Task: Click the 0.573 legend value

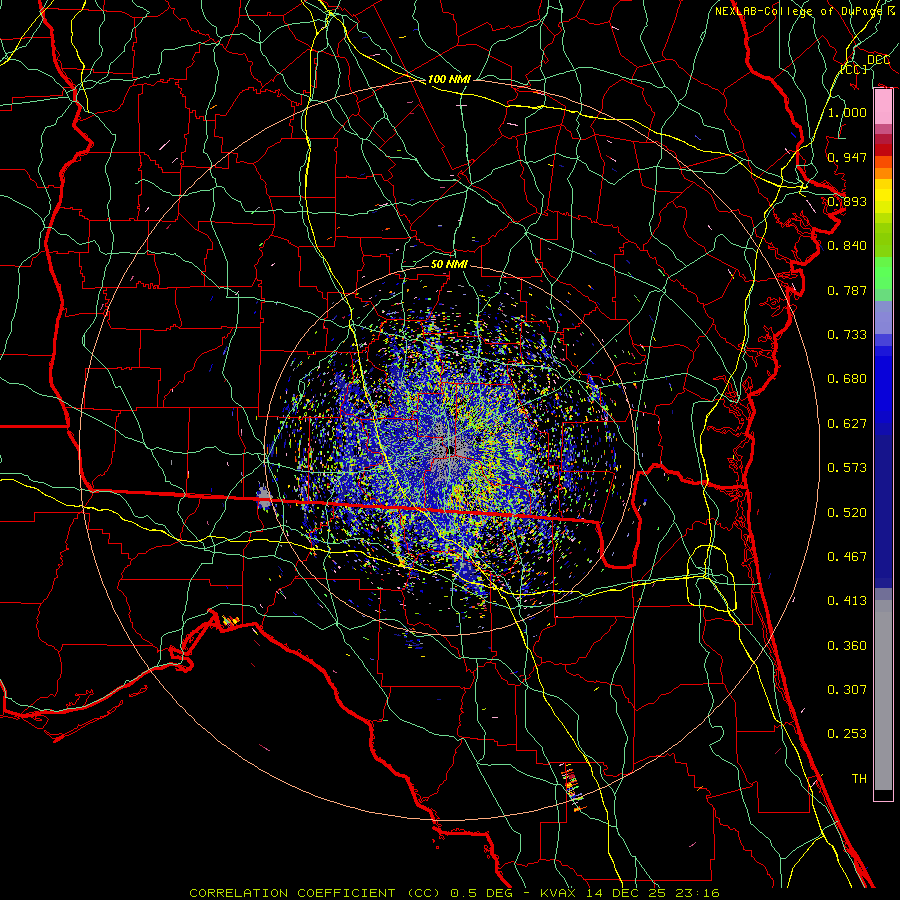Action: pyautogui.click(x=847, y=468)
